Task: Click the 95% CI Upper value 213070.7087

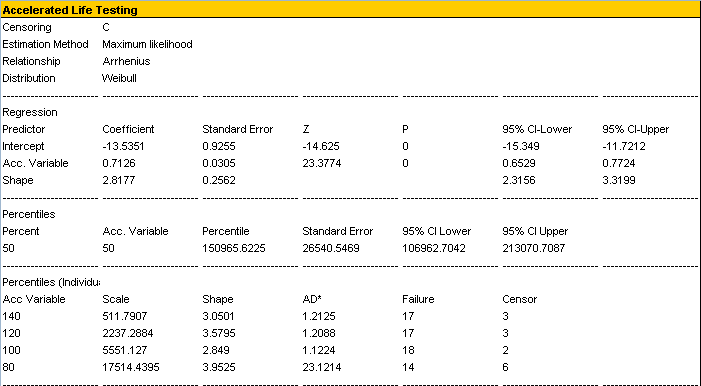Action: [x=534, y=248]
